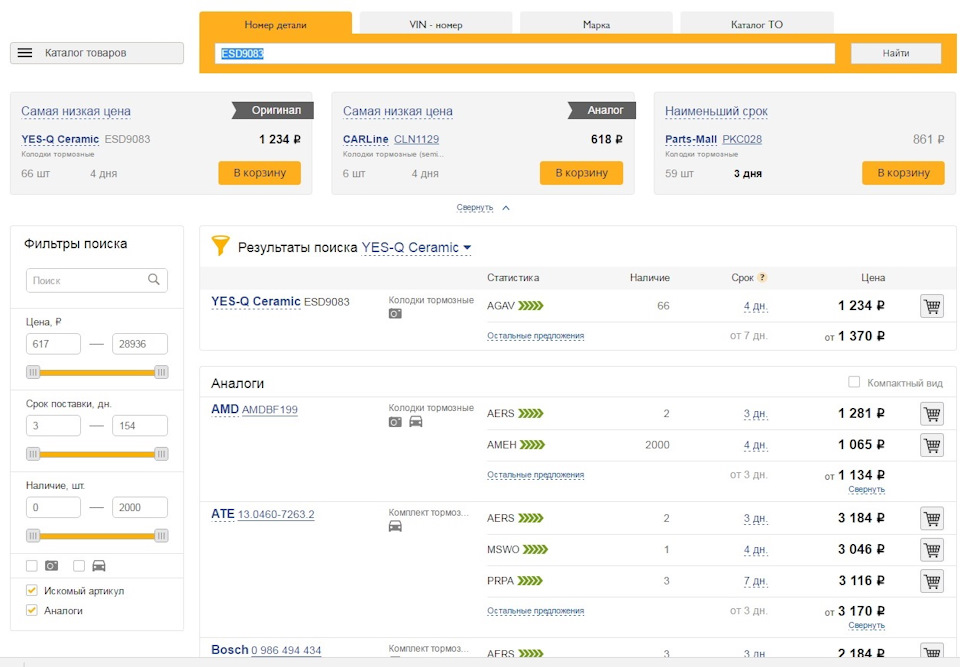Expand Остальные предложения for ATE
Screen dimensions: 960x667
click(x=536, y=611)
